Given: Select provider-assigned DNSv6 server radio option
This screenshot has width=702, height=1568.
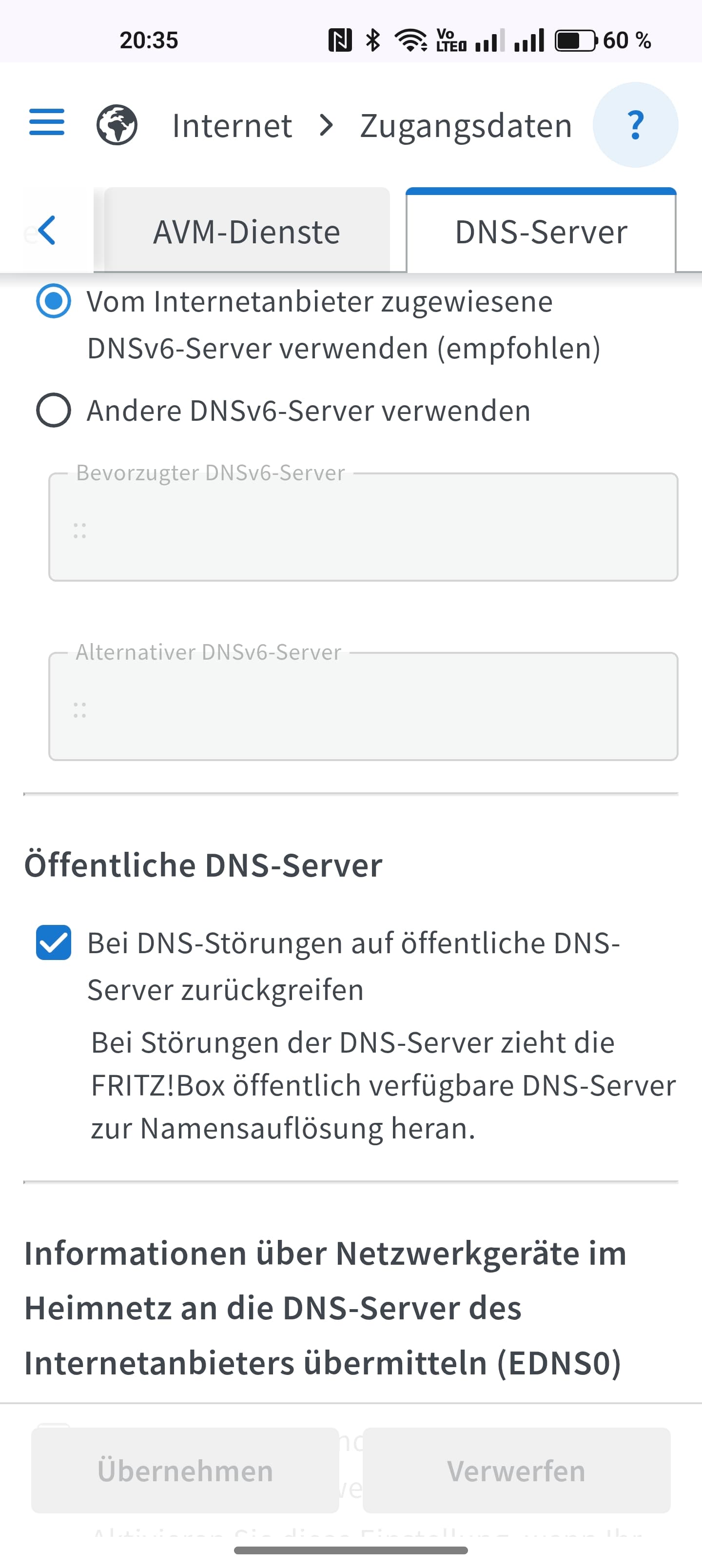Looking at the screenshot, I should click(x=54, y=301).
